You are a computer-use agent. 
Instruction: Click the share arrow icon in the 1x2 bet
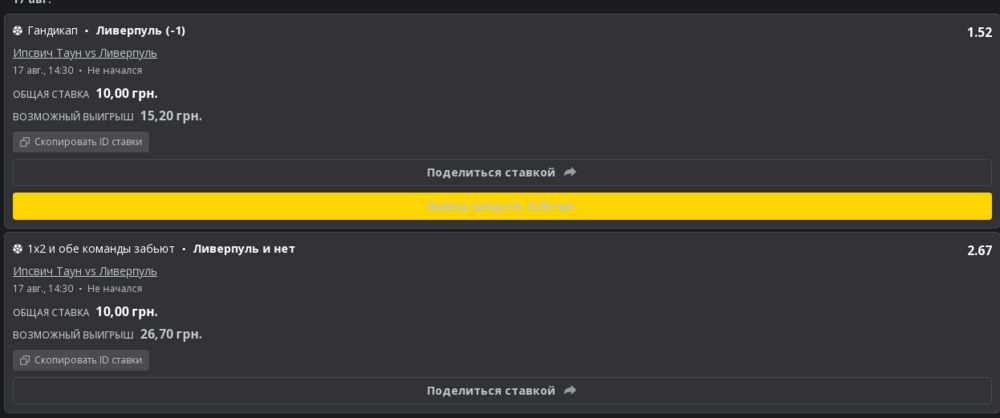tap(570, 391)
